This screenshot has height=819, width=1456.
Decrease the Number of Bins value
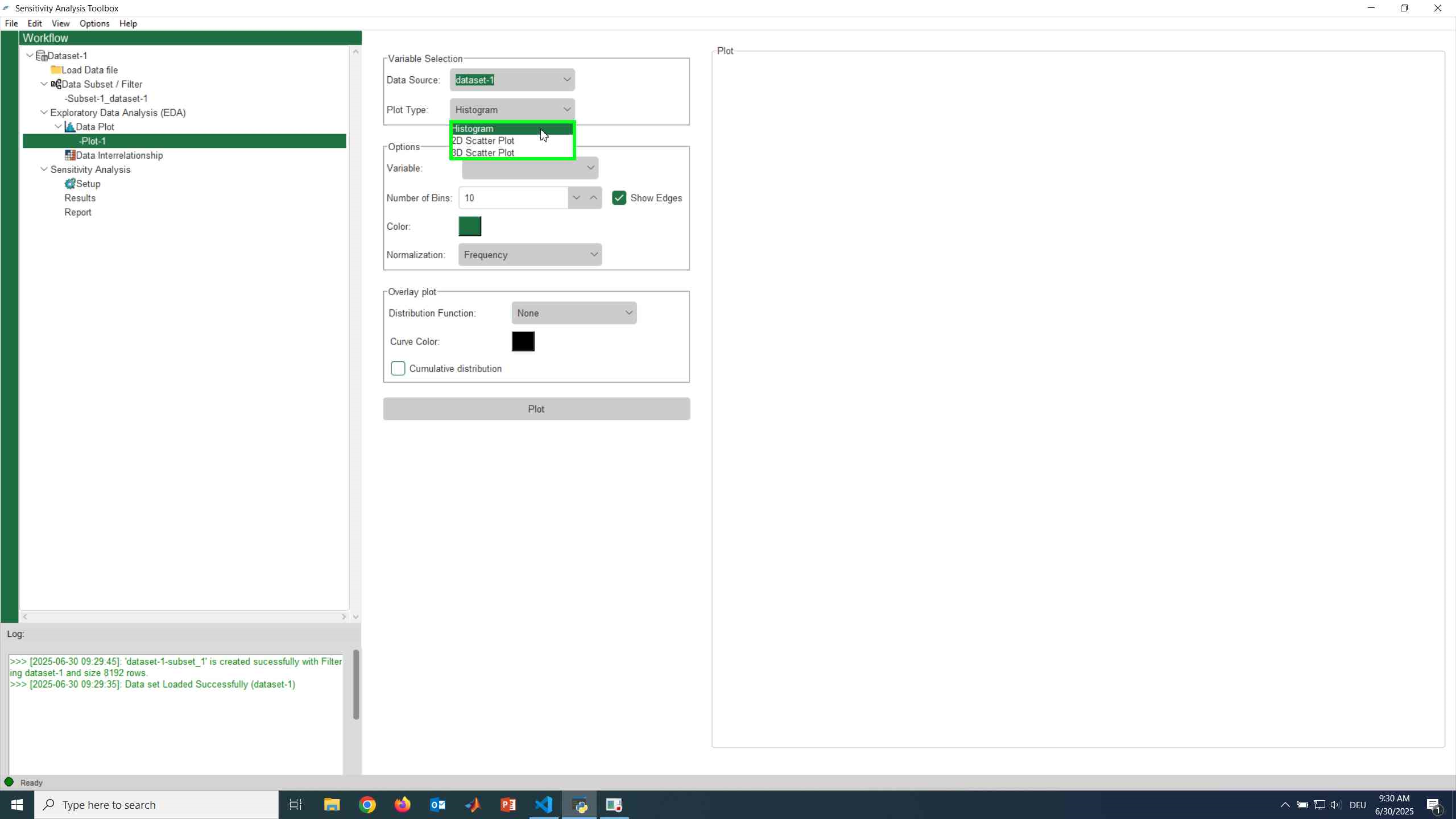[576, 198]
